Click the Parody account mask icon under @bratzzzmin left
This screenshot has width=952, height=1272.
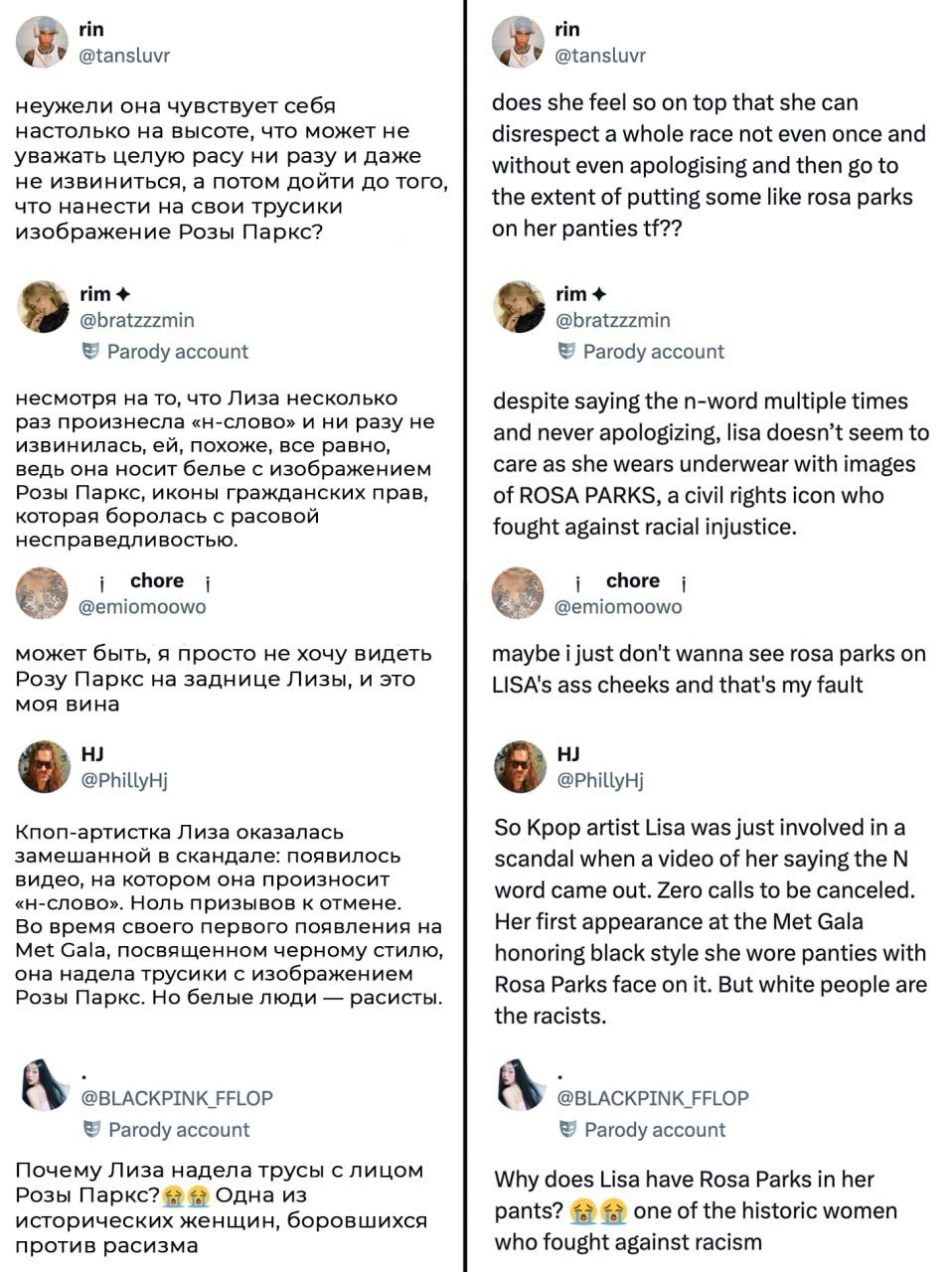click(90, 351)
